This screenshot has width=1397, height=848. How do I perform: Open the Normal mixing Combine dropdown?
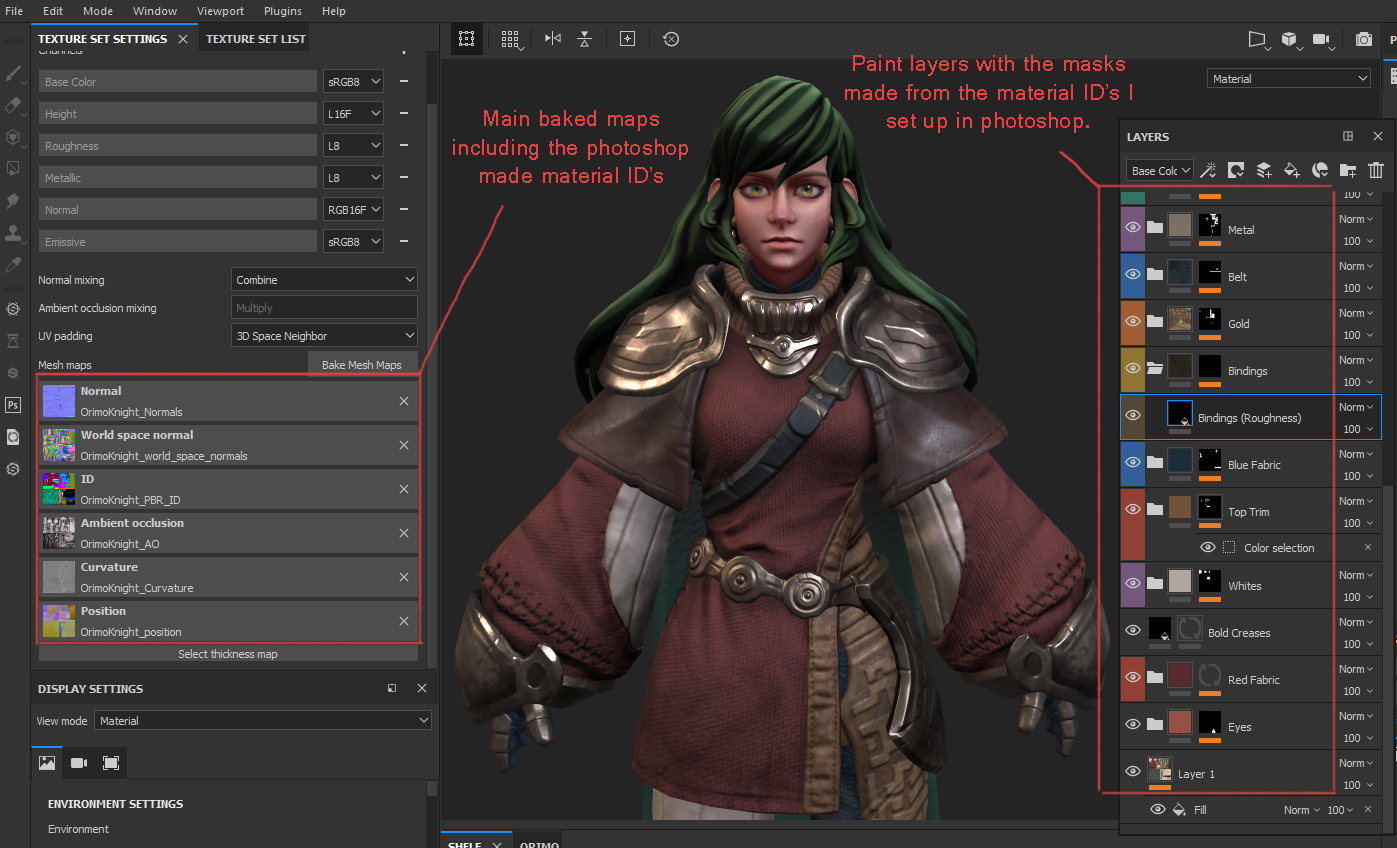point(324,280)
